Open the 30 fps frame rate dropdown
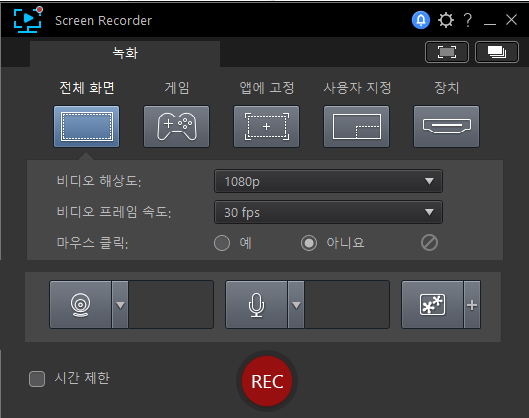 click(x=328, y=213)
